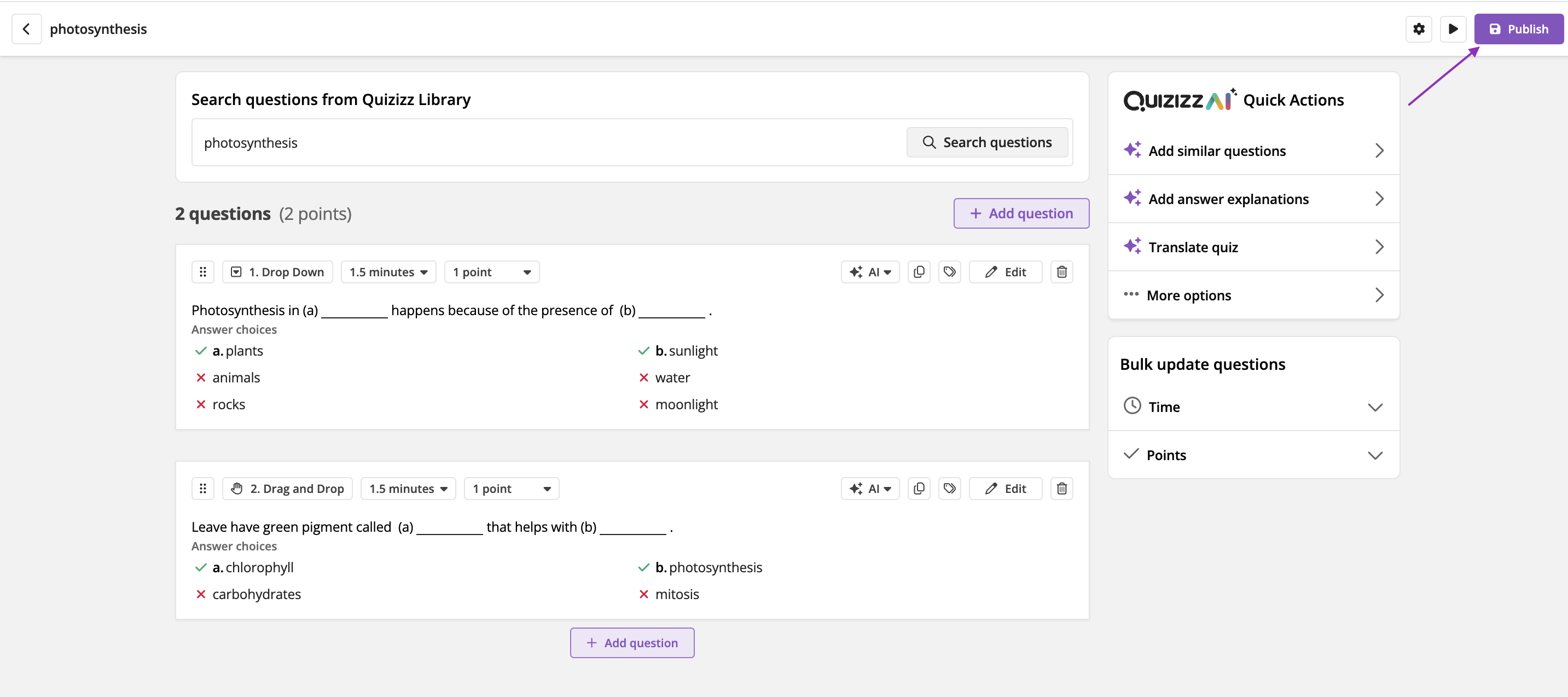Image resolution: width=1568 pixels, height=697 pixels.
Task: Open the 1.5 minutes dropdown for question 1
Action: [388, 272]
